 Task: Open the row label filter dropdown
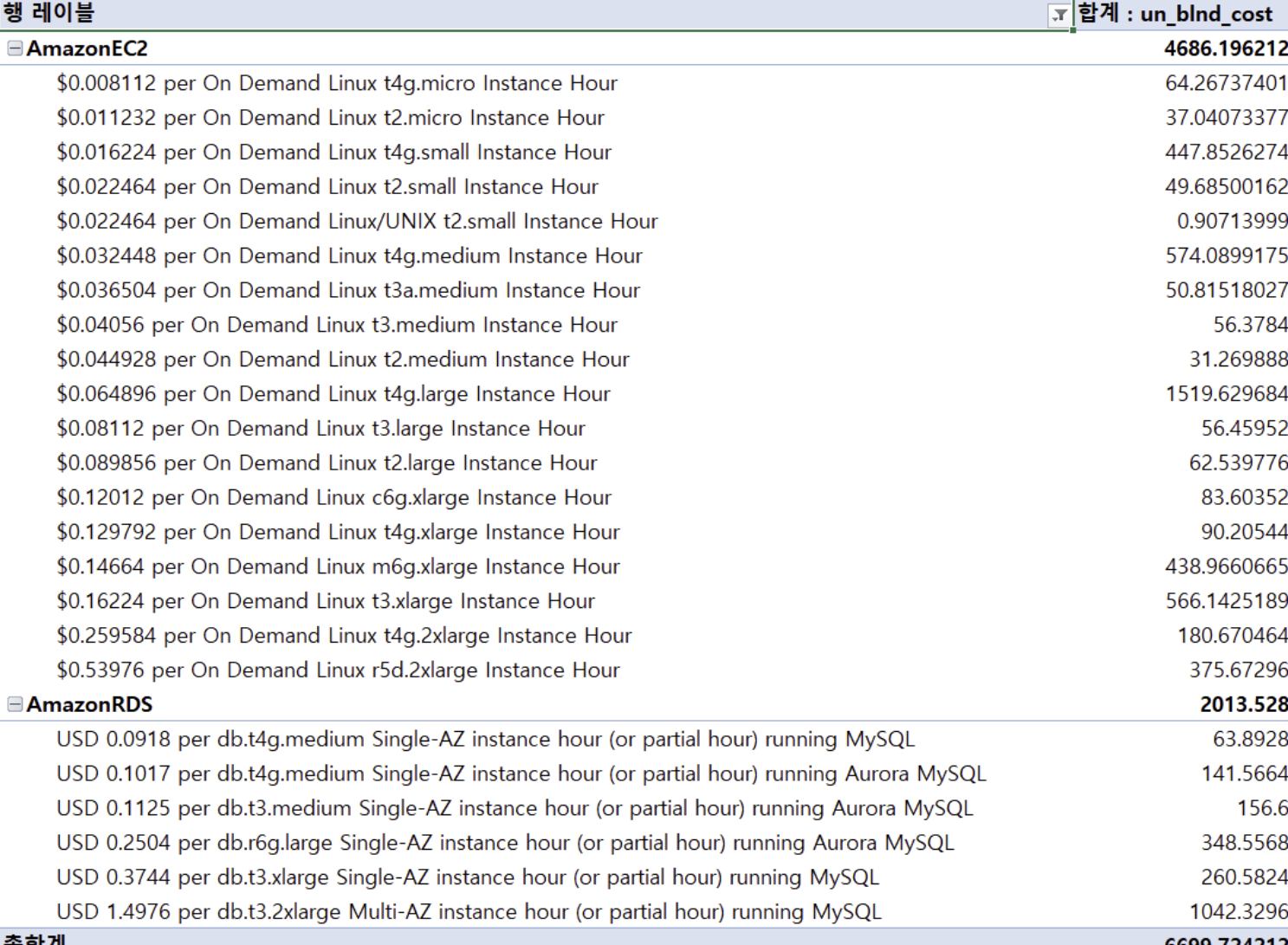1059,15
